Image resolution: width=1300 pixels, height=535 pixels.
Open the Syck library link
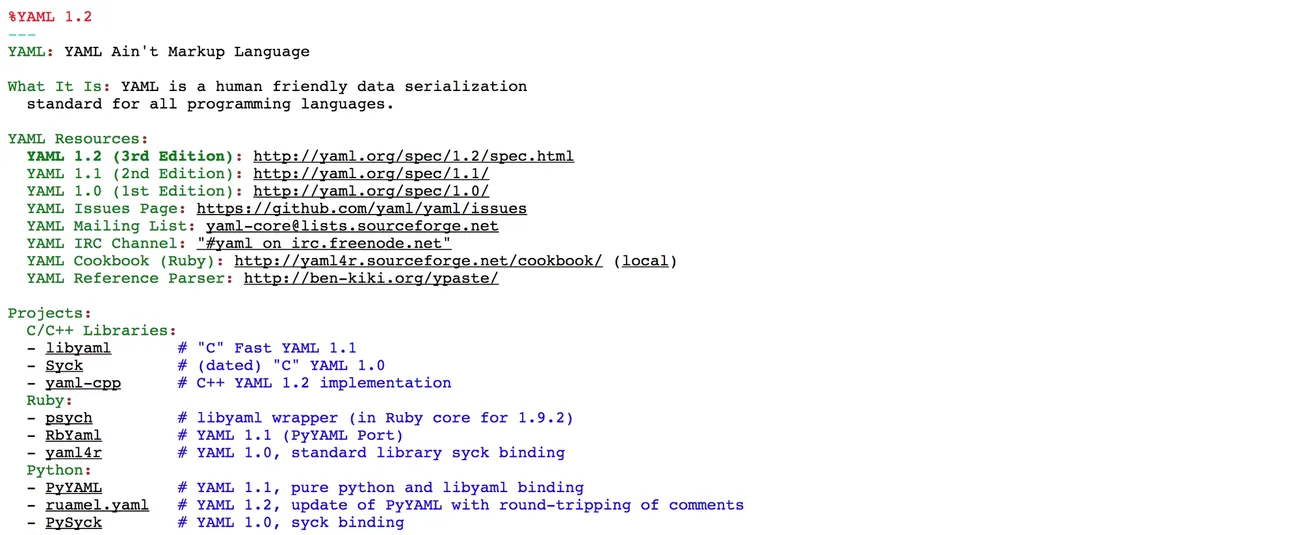[x=64, y=366]
